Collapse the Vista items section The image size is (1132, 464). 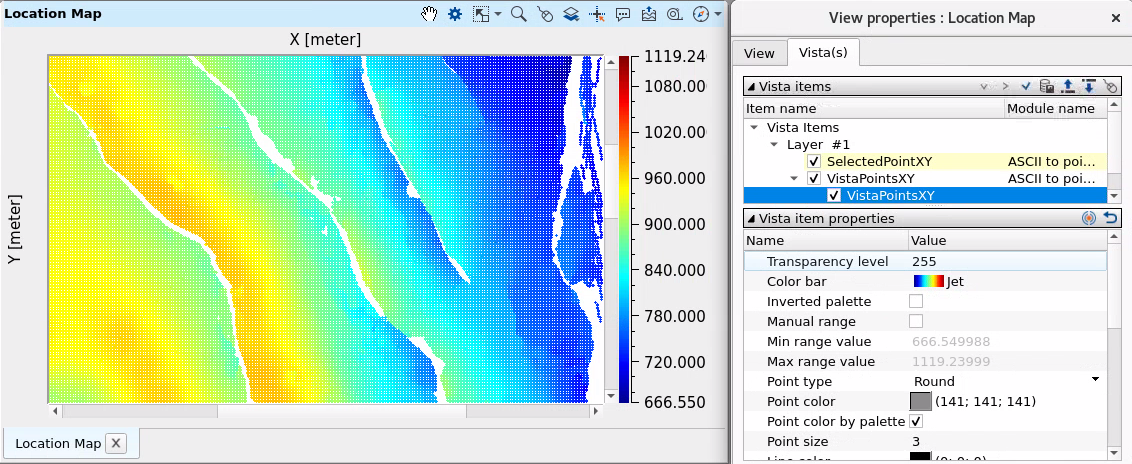[x=752, y=86]
